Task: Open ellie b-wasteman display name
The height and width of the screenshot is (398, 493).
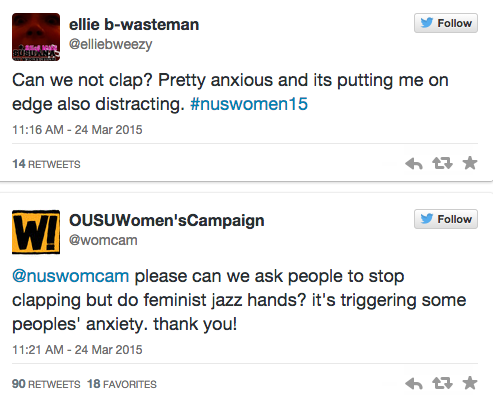Action: tap(134, 25)
